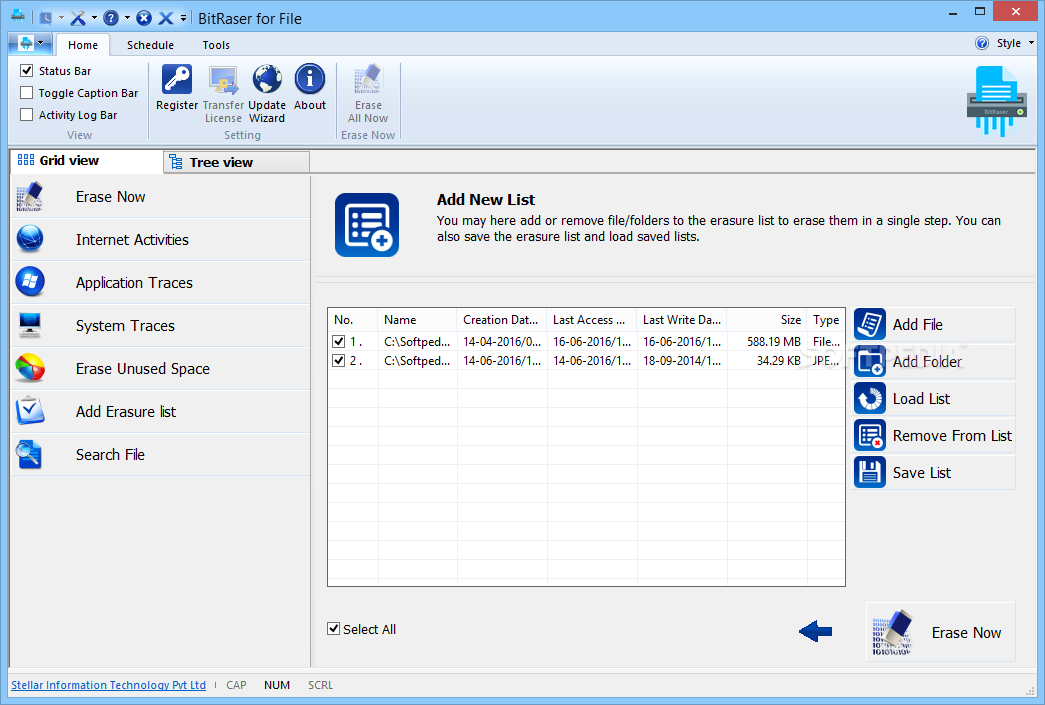Select Erase Now in the sidebar
1045x705 pixels.
click(161, 197)
